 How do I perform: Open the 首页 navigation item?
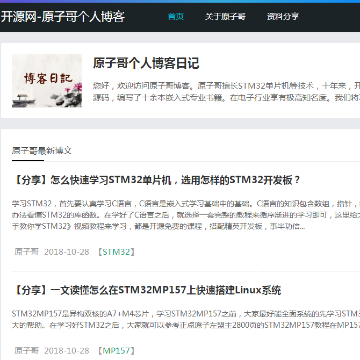pyautogui.click(x=176, y=16)
